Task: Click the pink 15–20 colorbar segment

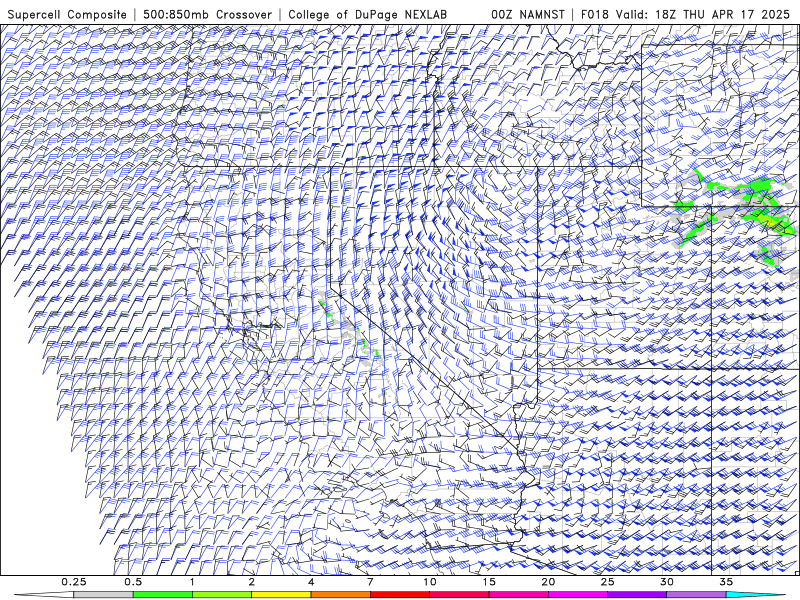Action: click(518, 595)
